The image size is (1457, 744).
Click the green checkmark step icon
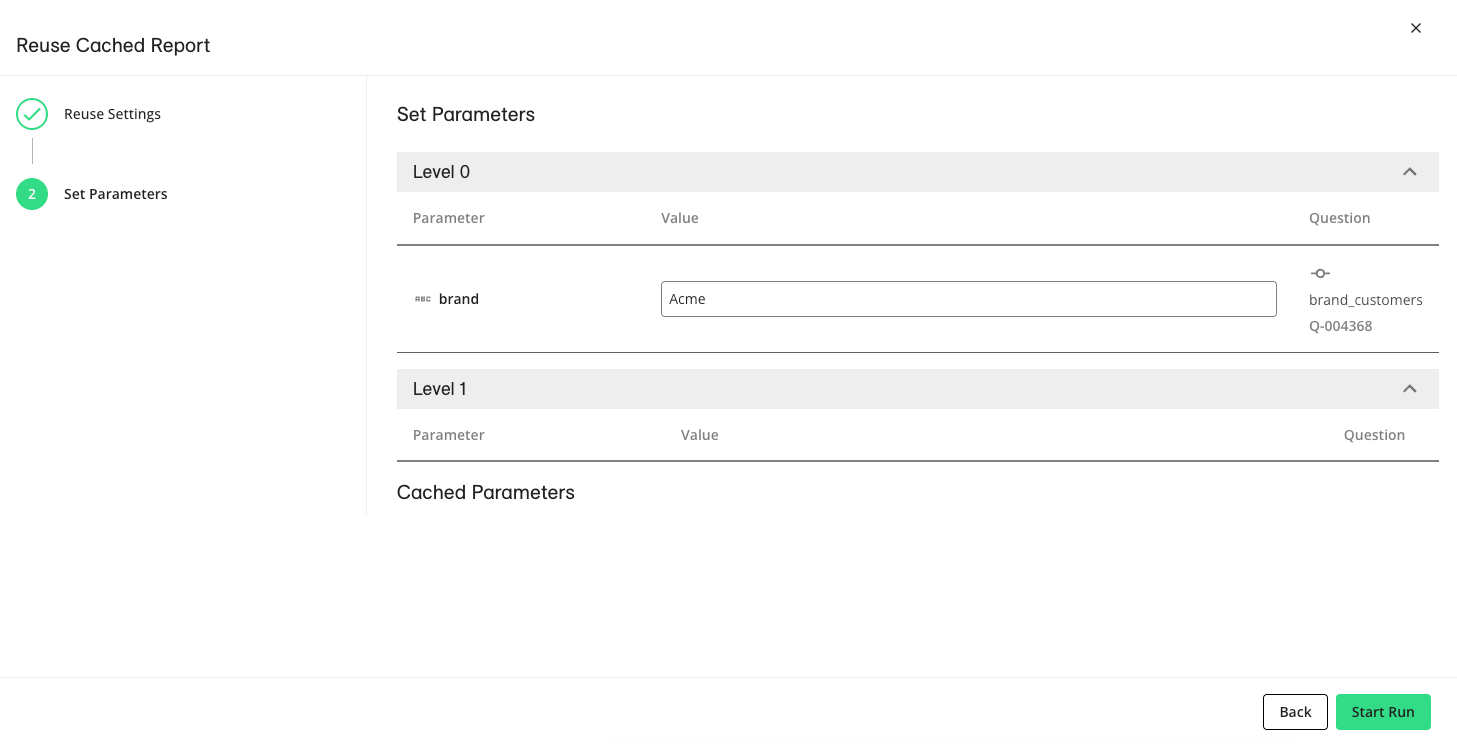coord(32,114)
